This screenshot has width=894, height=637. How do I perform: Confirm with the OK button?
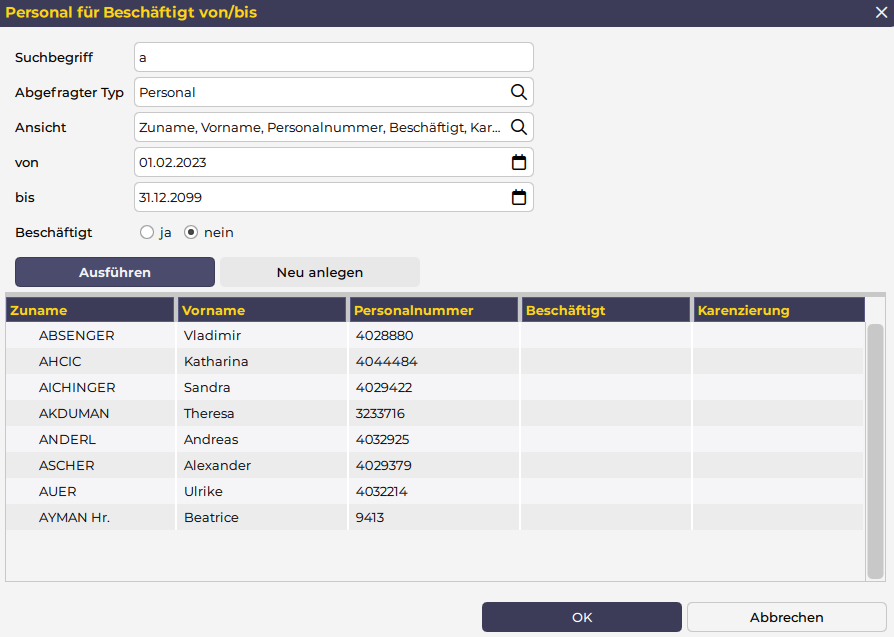tap(582, 617)
